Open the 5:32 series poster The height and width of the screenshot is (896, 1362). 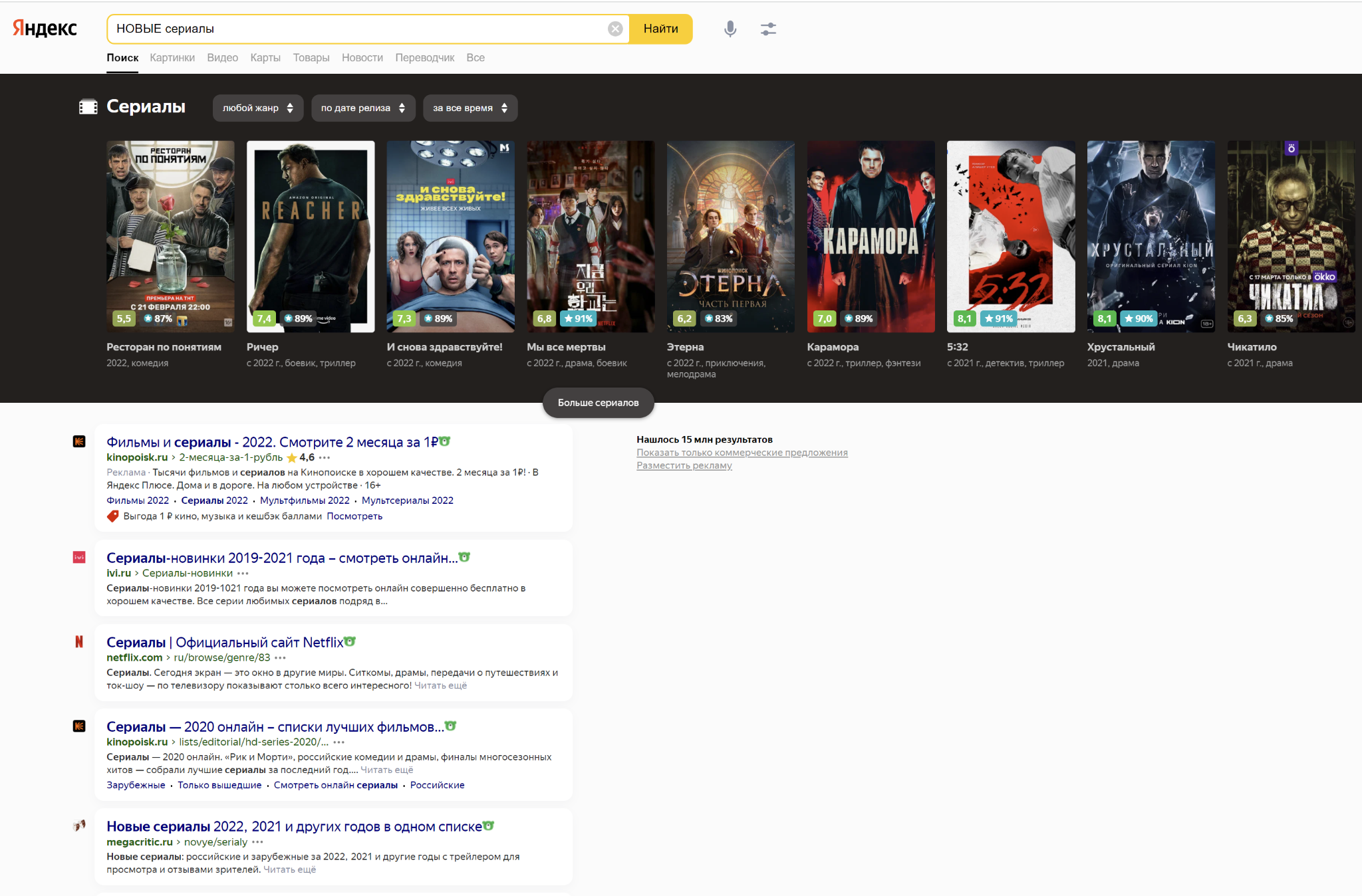tap(1011, 236)
